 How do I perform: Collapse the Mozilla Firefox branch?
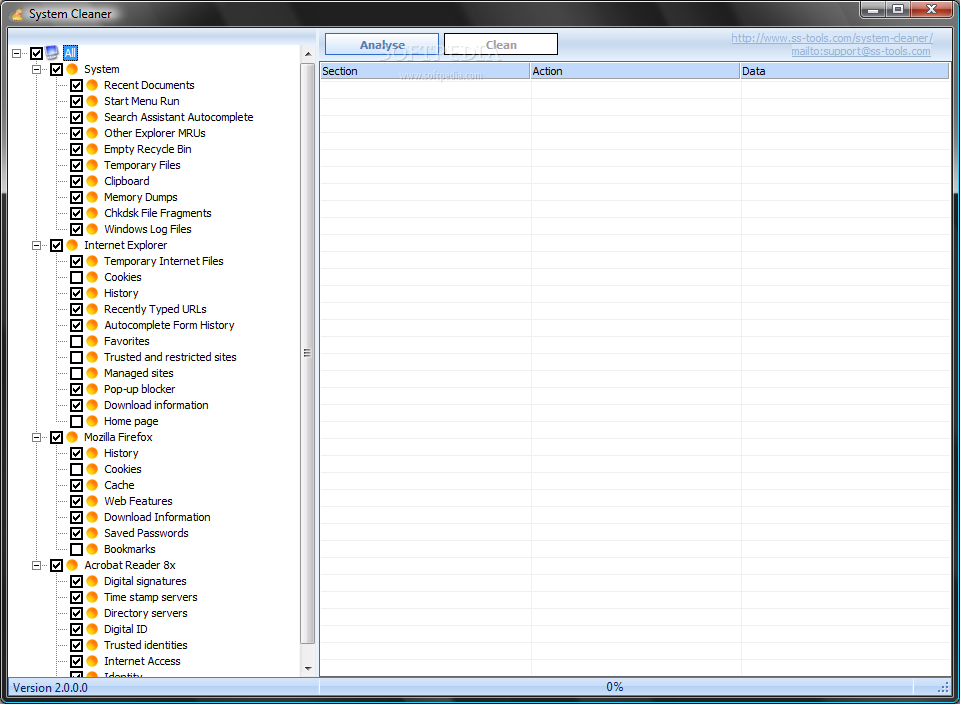tap(37, 438)
